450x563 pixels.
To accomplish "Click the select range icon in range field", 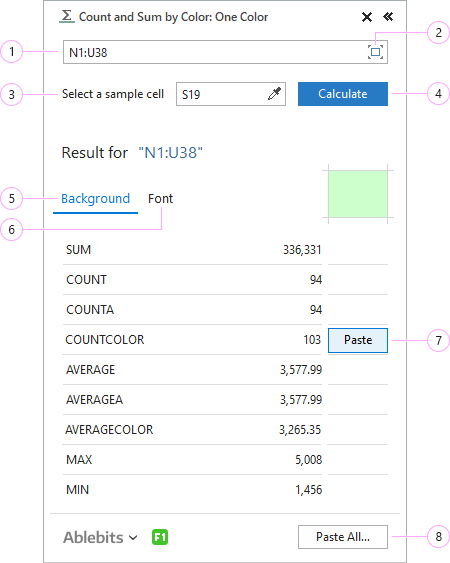I will tap(375, 52).
